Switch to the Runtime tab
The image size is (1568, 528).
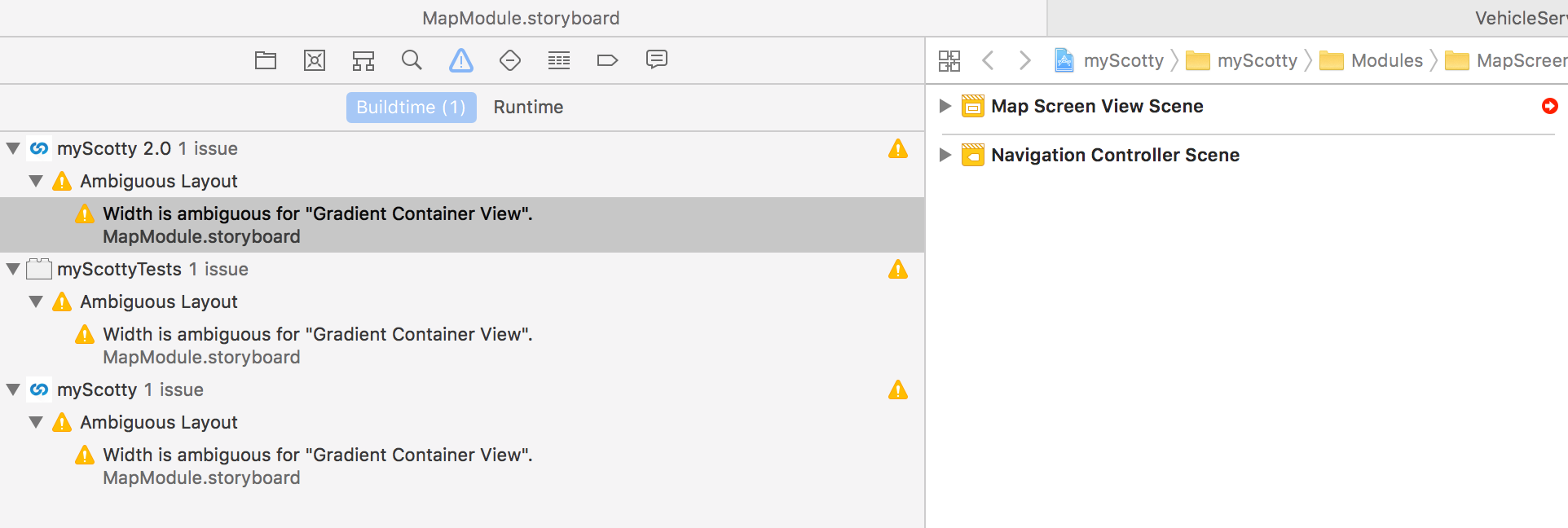(x=528, y=108)
